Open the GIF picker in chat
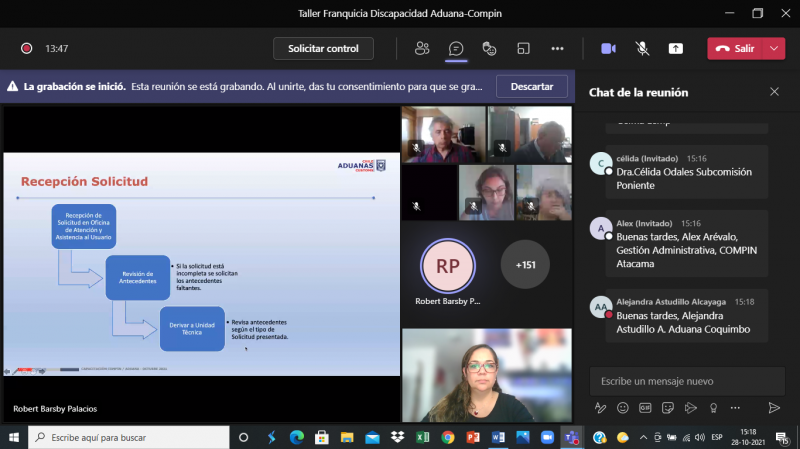 point(645,408)
